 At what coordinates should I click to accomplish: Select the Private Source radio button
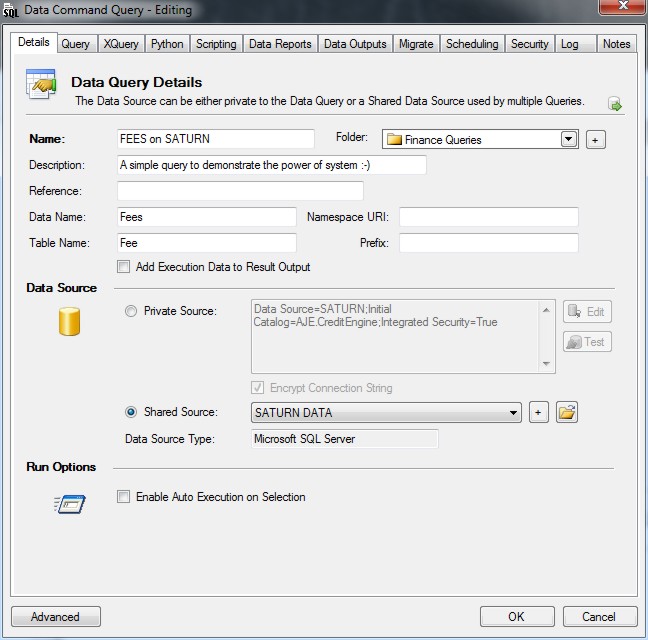131,311
